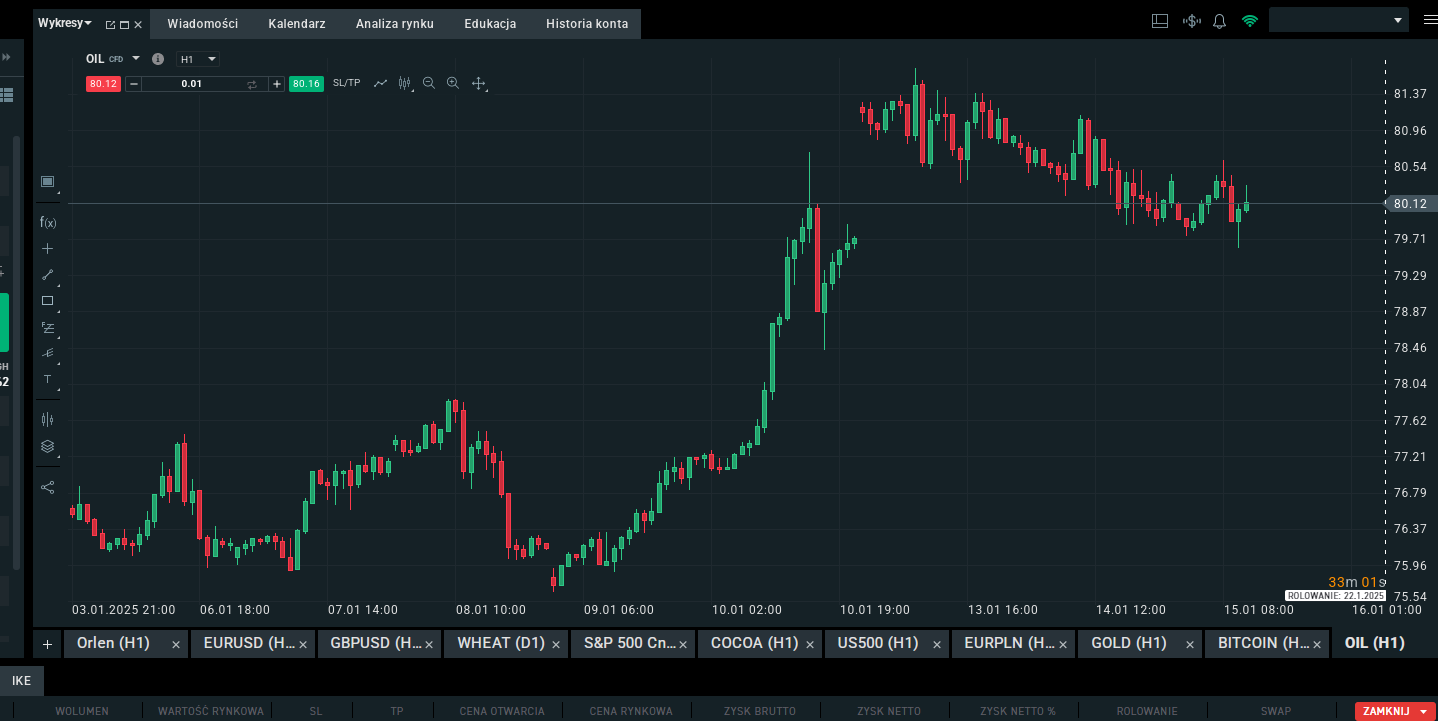
Task: Click the share chart icon
Action: click(x=47, y=487)
